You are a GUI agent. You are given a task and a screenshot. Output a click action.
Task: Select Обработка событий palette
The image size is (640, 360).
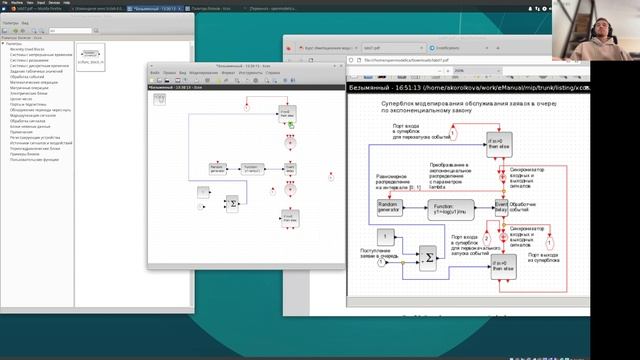[27, 77]
